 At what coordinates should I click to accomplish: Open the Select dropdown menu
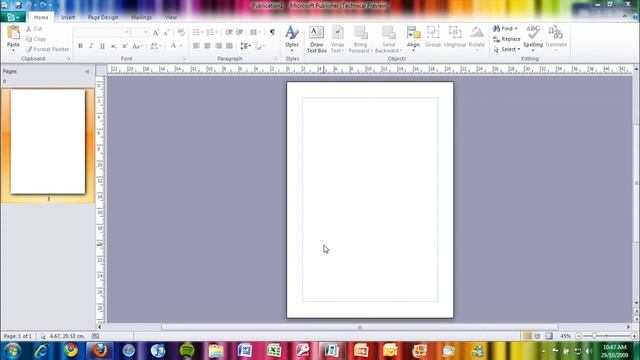click(507, 49)
